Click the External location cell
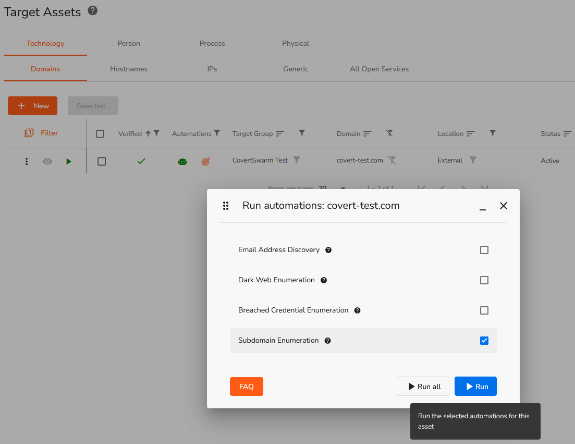 [450, 160]
